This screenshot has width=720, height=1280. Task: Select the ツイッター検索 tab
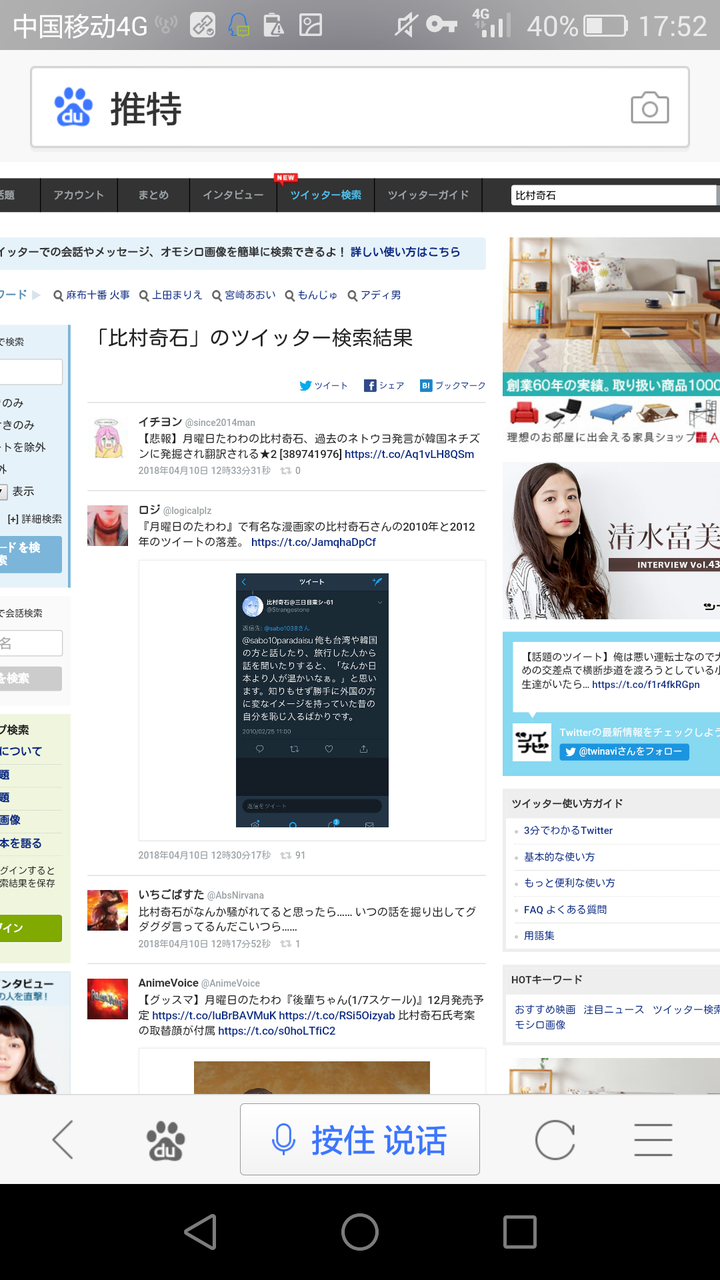pos(326,195)
